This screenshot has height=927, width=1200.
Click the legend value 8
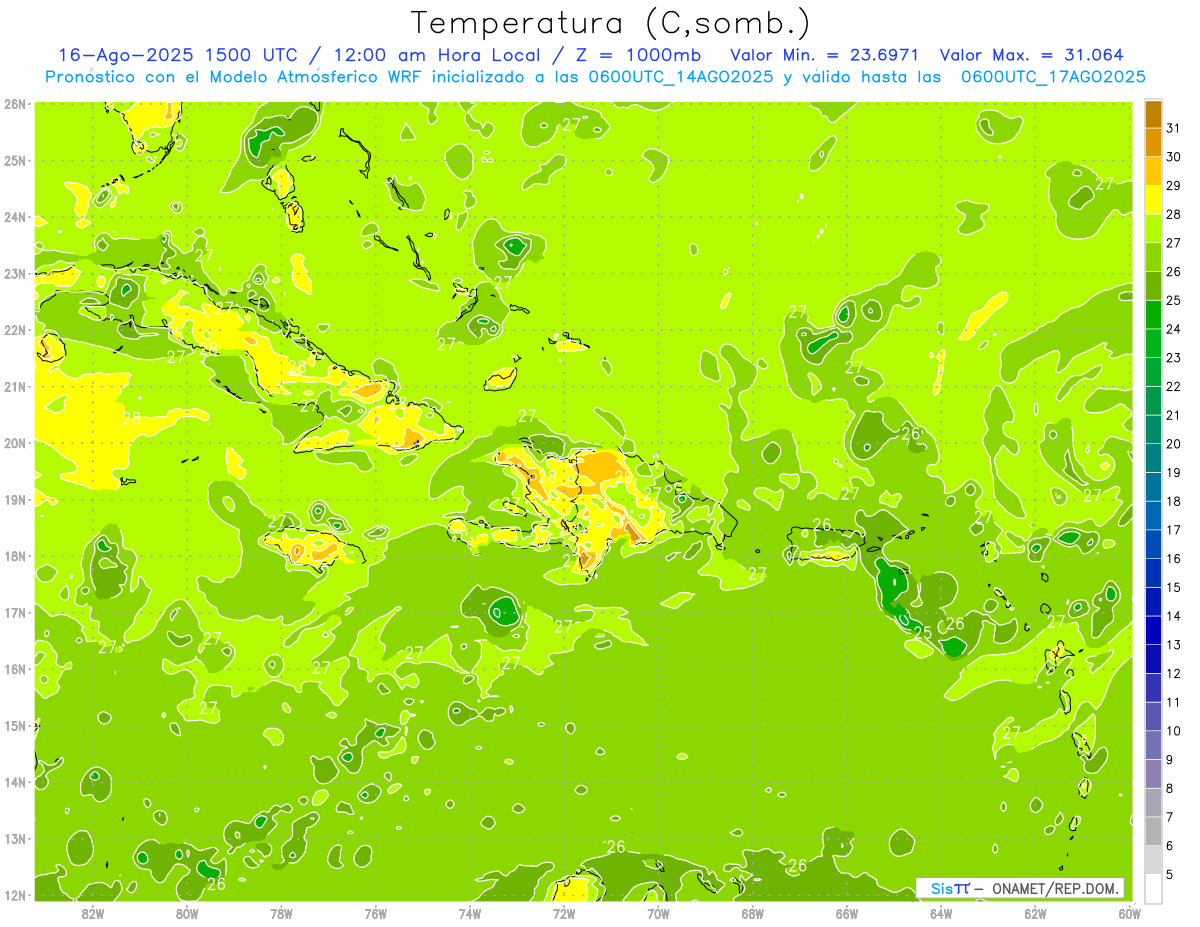(1170, 788)
